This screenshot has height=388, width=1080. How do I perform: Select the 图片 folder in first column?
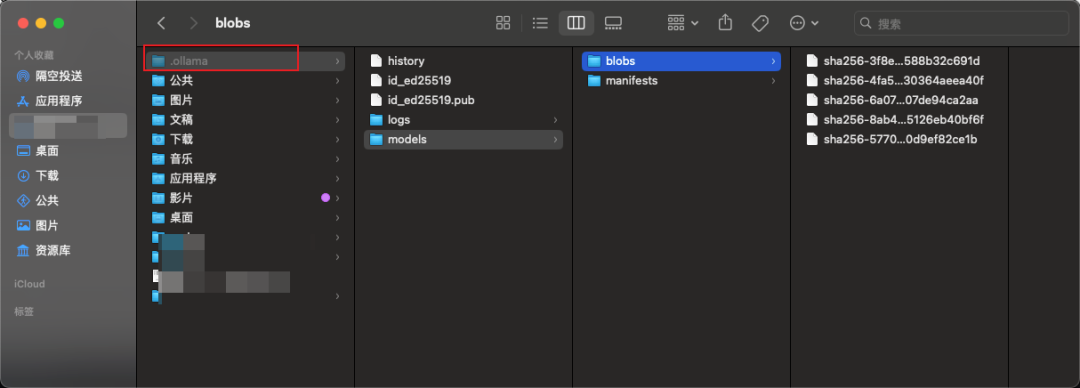[x=246, y=100]
